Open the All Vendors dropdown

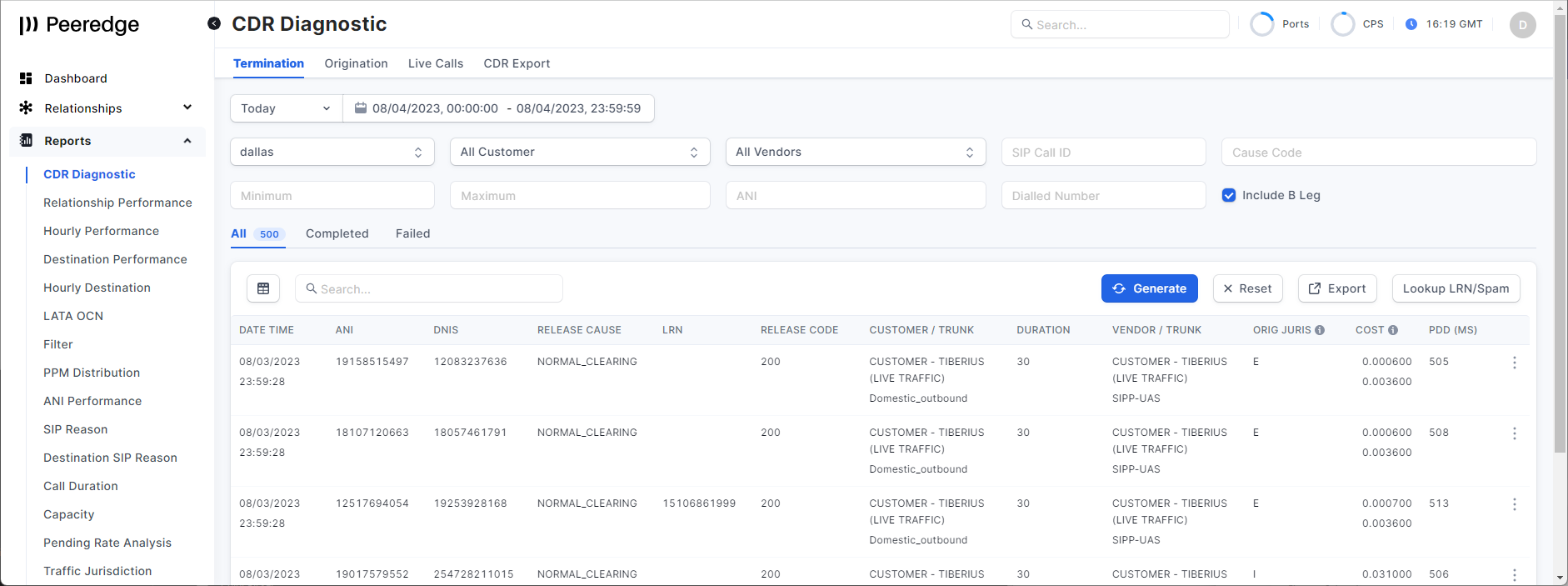coord(856,152)
